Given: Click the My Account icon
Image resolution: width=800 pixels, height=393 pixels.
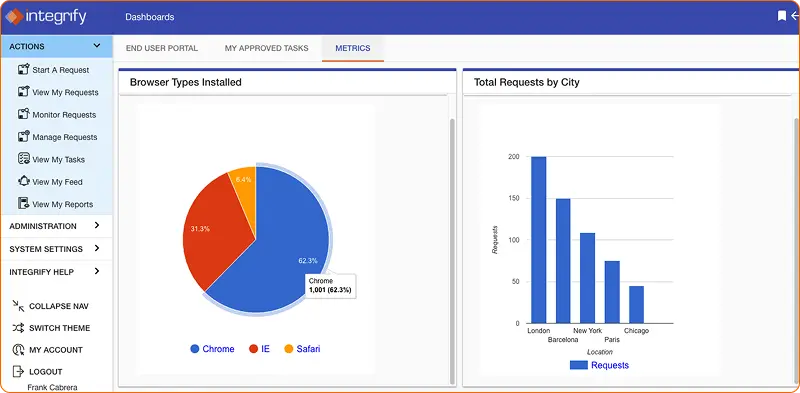Looking at the screenshot, I should click(x=18, y=350).
